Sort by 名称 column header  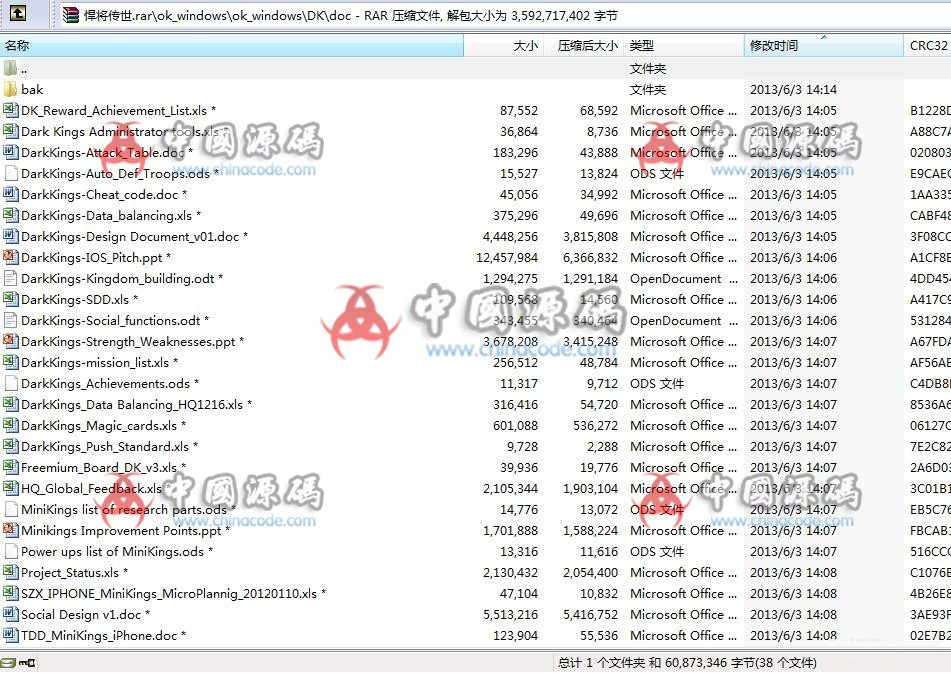coord(232,45)
